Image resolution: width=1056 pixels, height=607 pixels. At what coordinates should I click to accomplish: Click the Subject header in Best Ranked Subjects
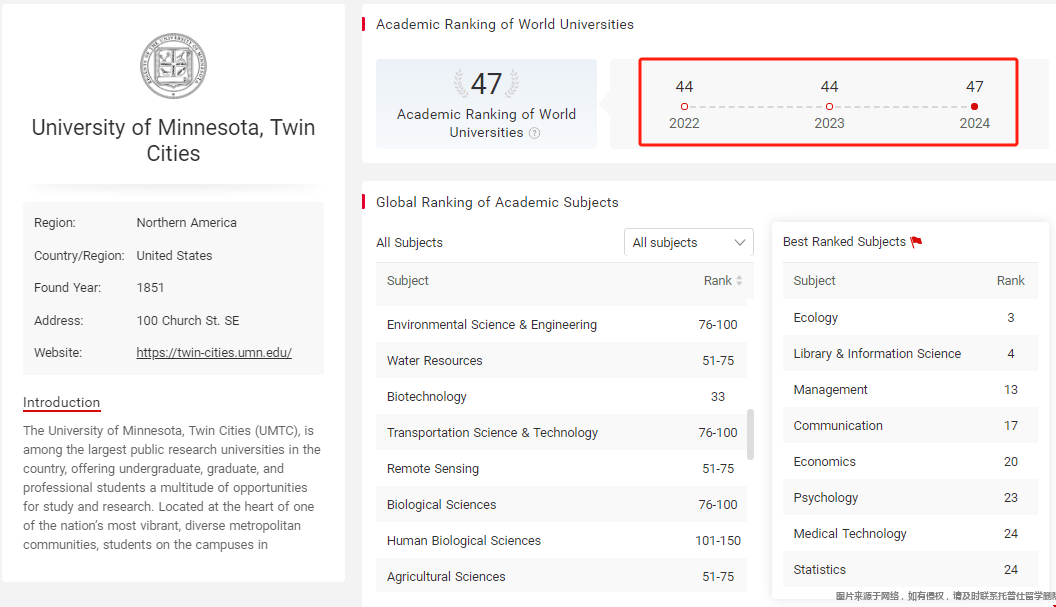tap(814, 281)
